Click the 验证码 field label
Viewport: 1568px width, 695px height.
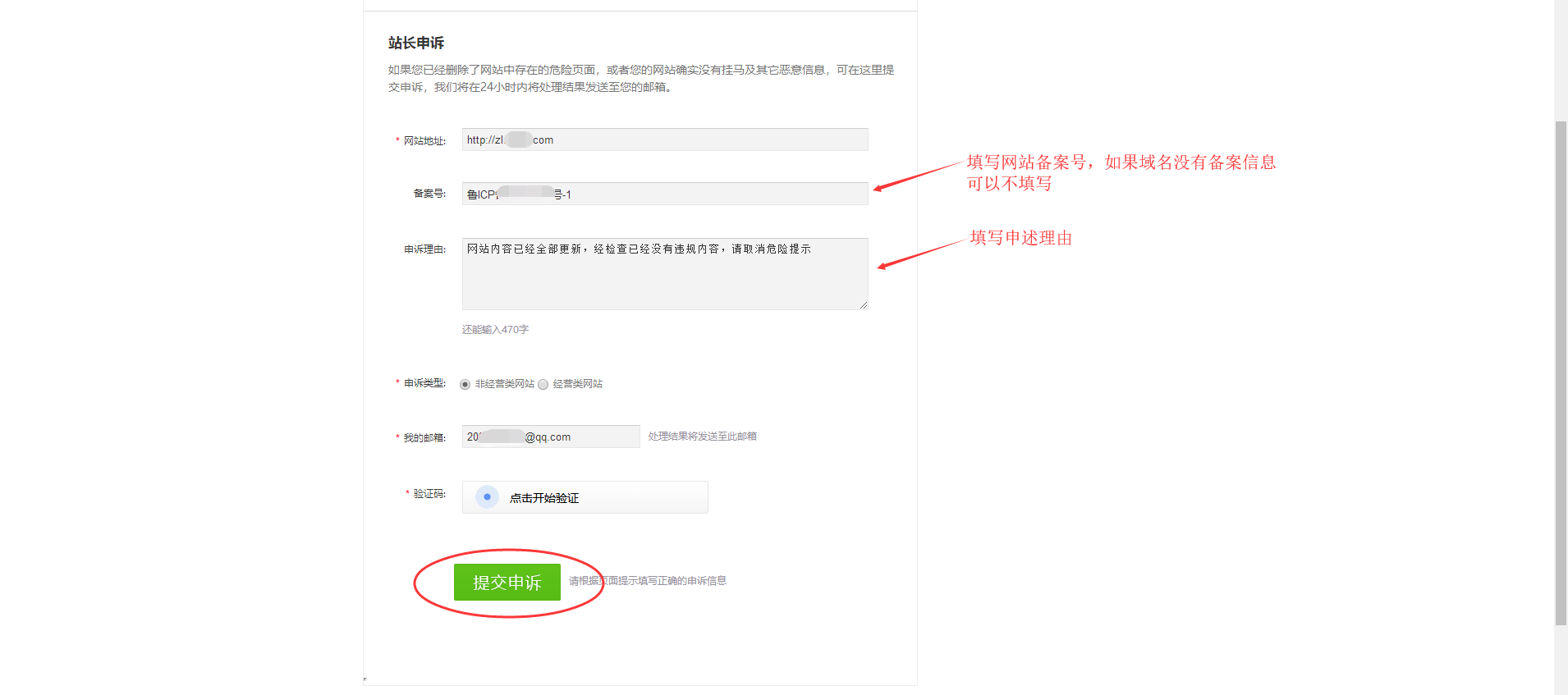point(429,494)
